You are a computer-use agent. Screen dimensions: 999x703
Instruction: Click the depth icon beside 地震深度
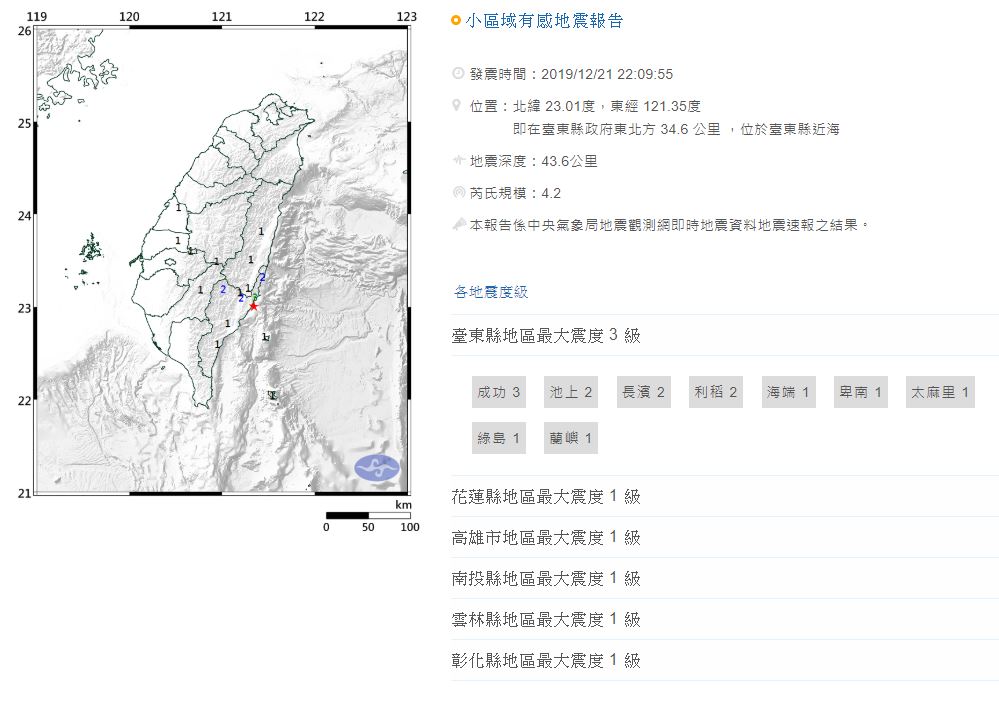pos(458,161)
